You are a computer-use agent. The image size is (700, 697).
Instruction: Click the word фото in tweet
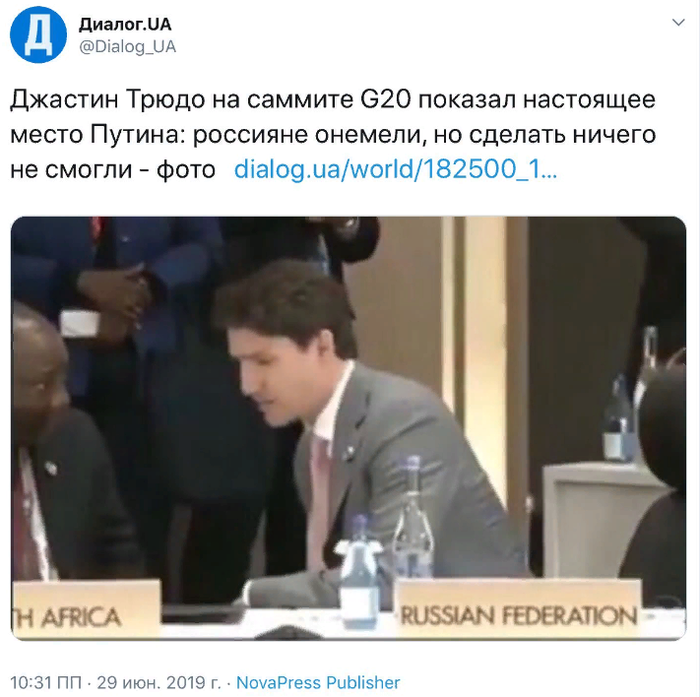(x=186, y=170)
